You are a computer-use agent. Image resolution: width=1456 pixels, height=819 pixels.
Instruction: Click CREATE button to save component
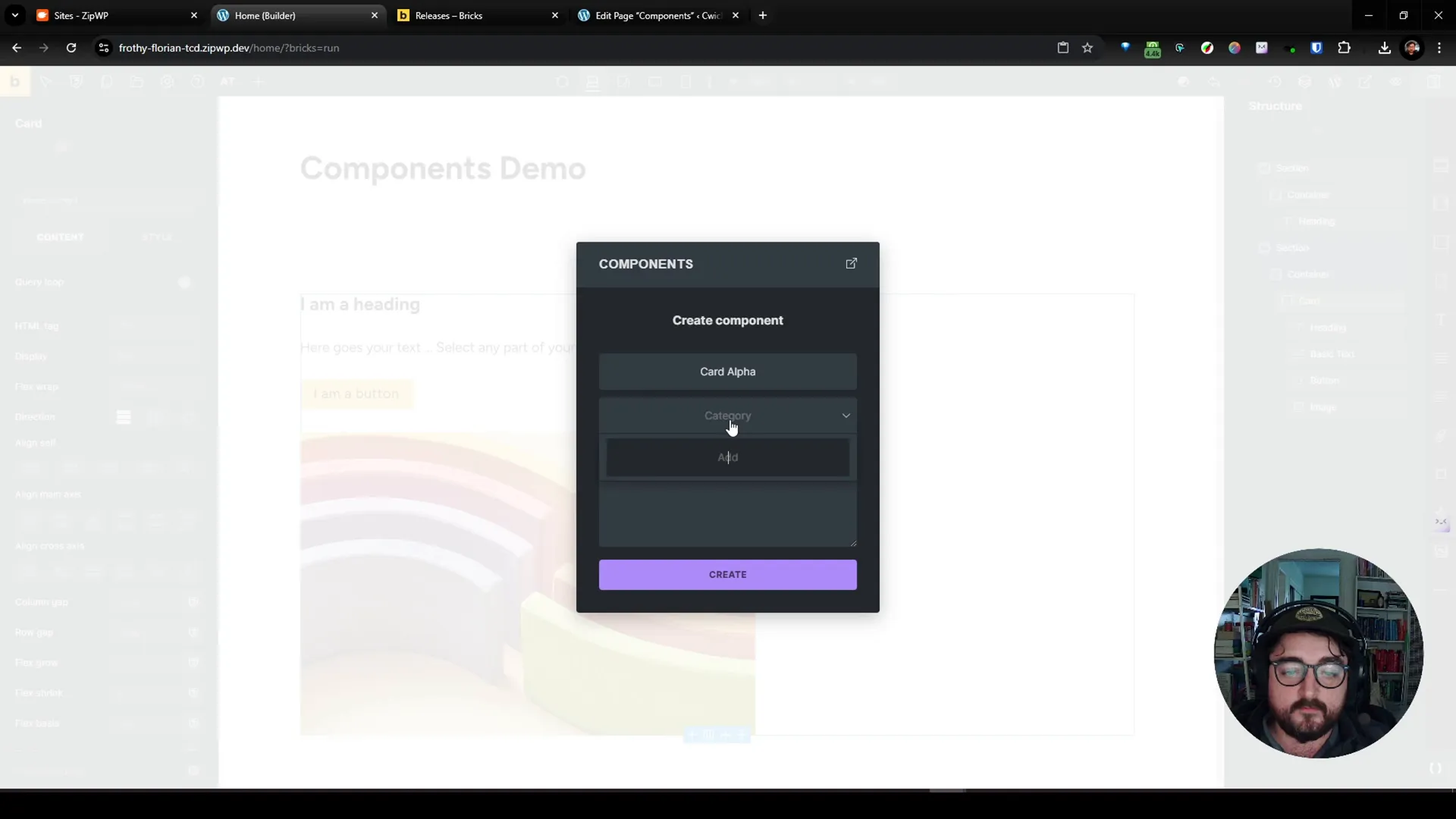tap(728, 574)
